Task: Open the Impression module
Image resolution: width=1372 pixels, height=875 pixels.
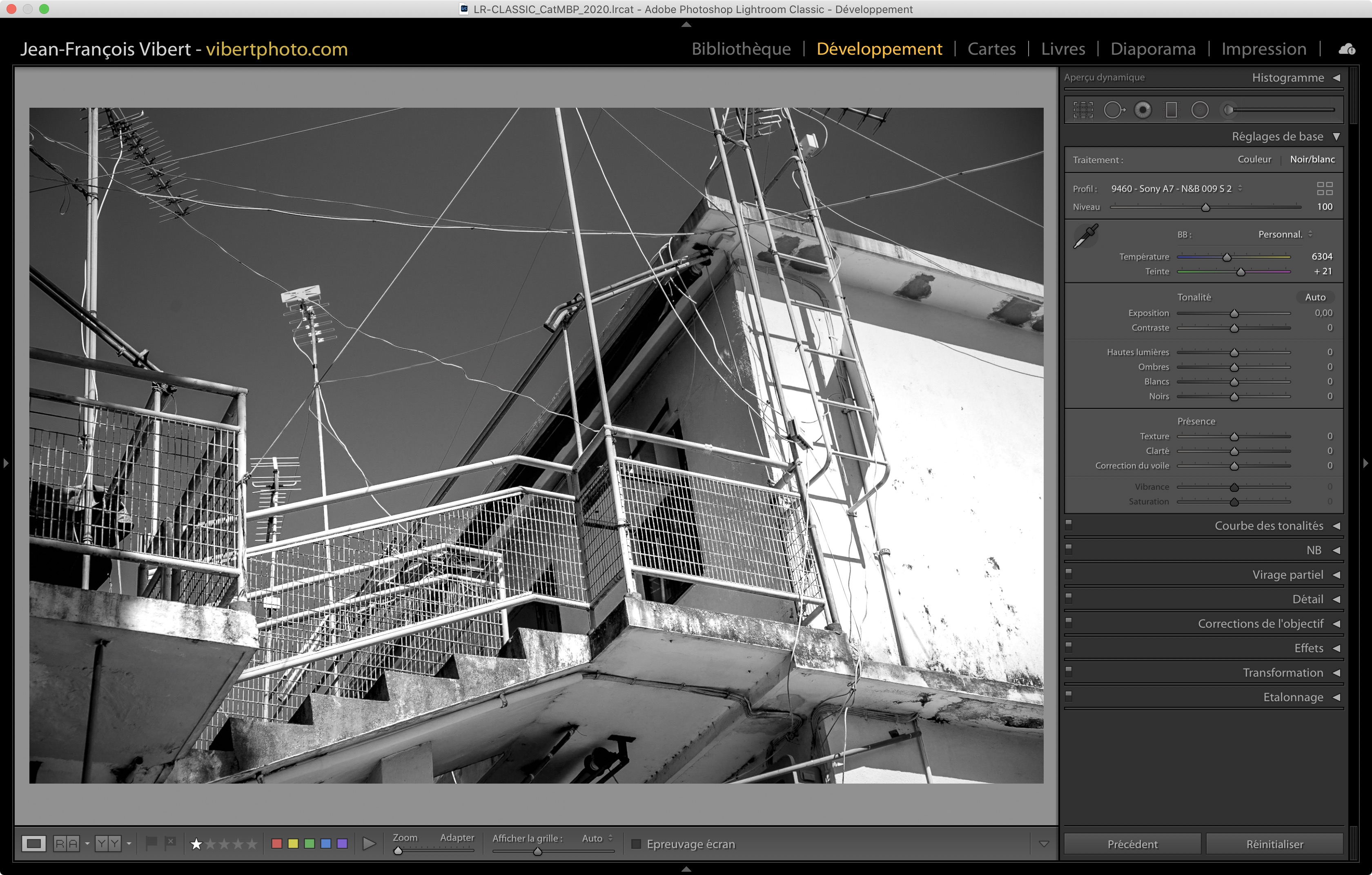Action: pos(1263,49)
